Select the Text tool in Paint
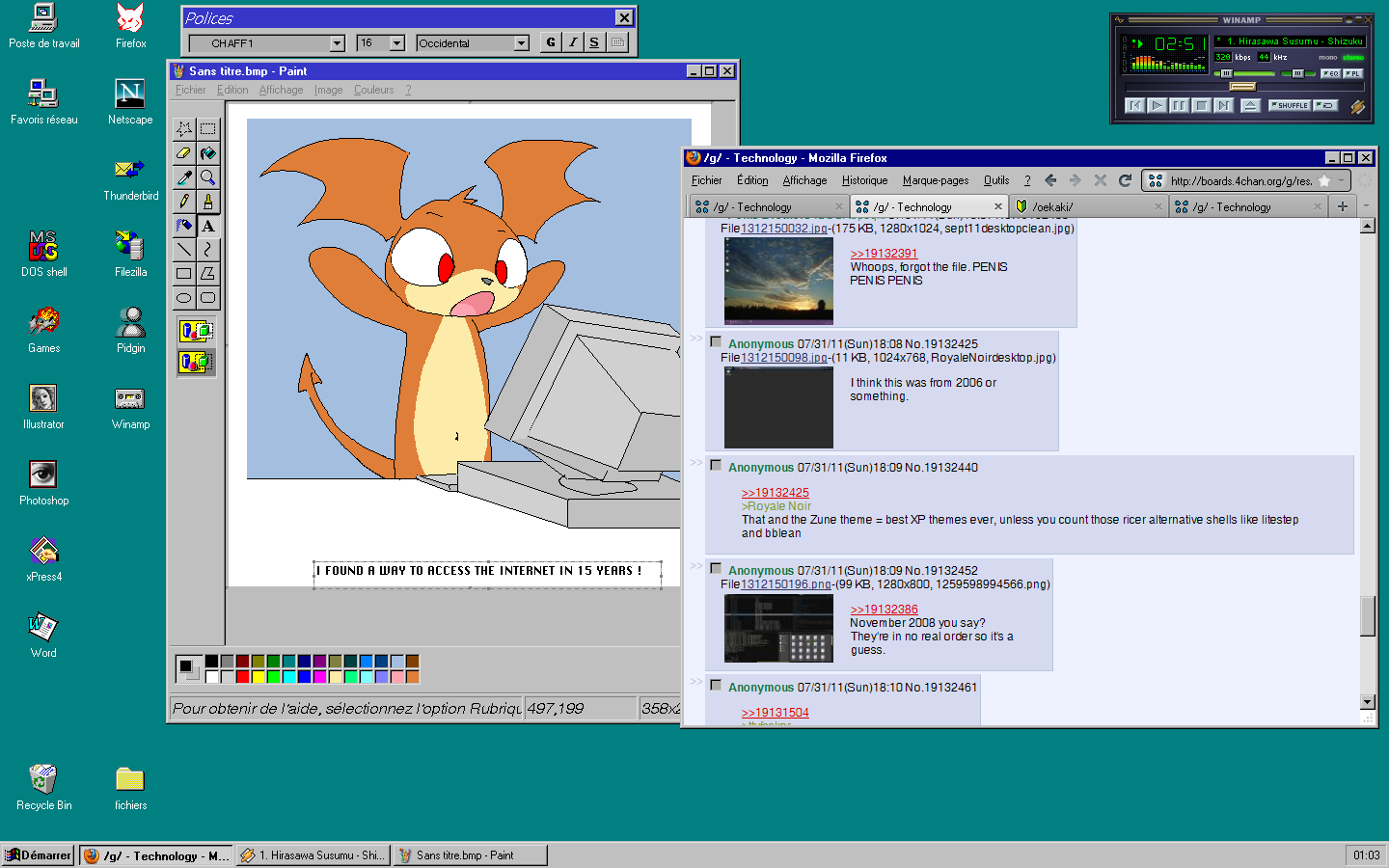 click(207, 226)
